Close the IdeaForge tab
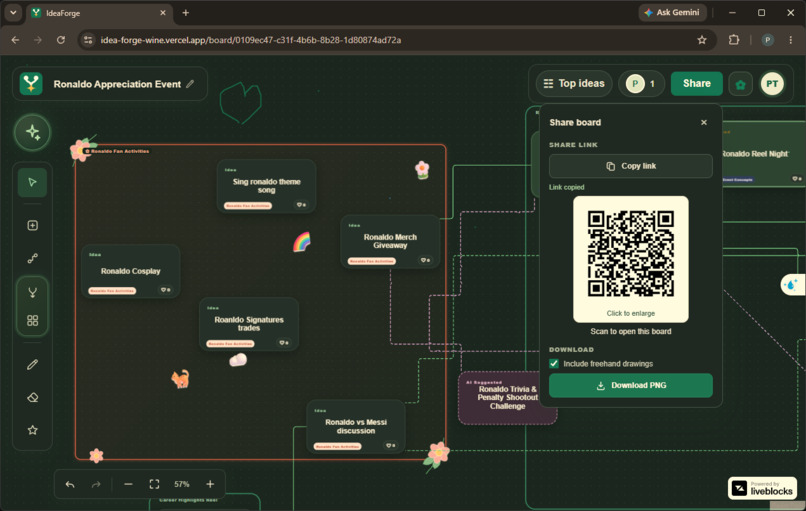Screen dimensions: 806x511 [x=163, y=13]
